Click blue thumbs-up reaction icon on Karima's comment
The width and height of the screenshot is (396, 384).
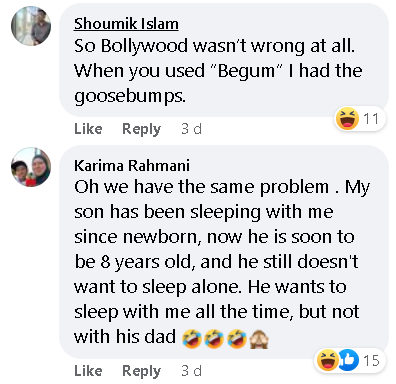point(349,360)
